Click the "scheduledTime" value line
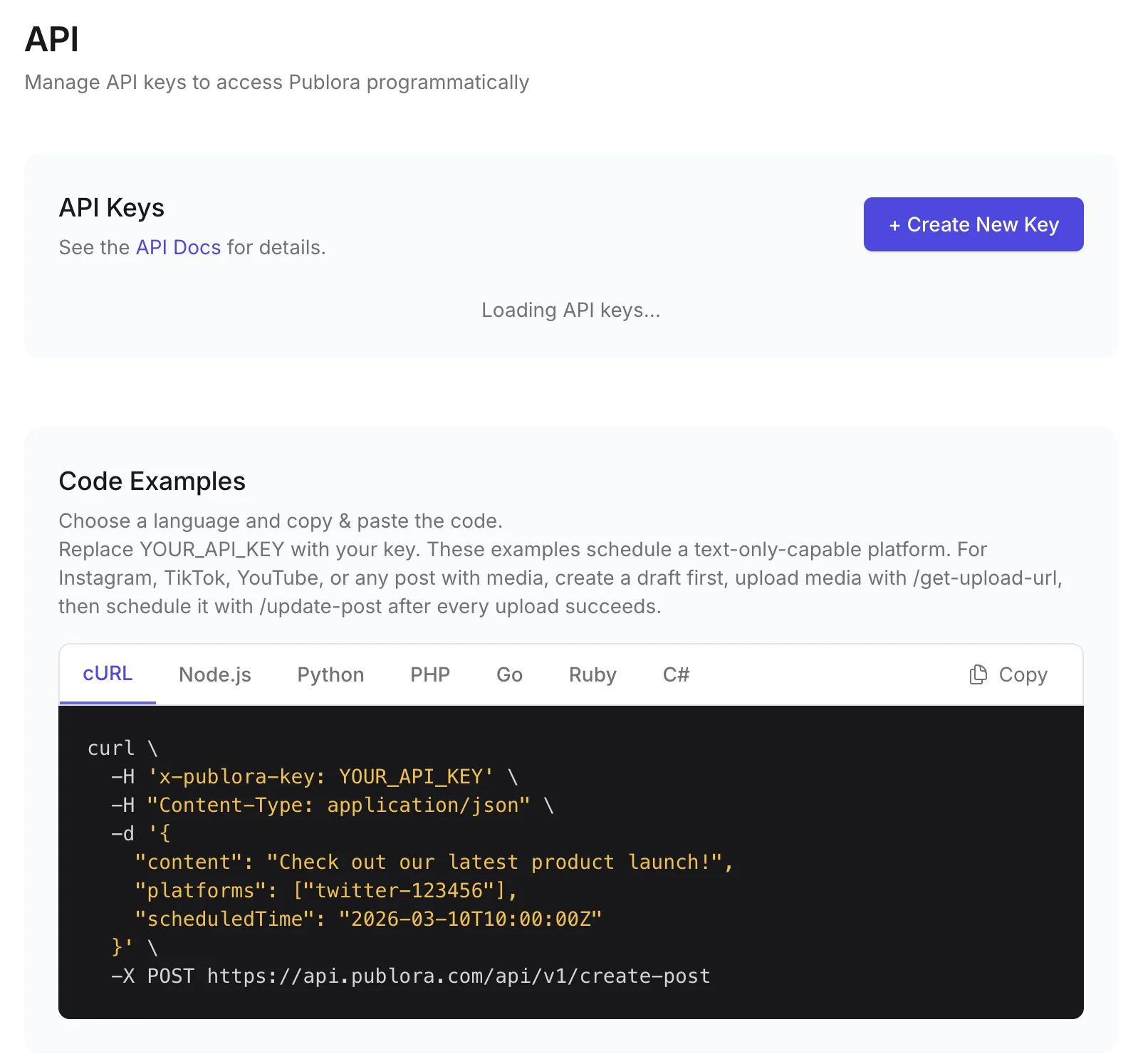1138x1064 pixels. click(x=368, y=919)
